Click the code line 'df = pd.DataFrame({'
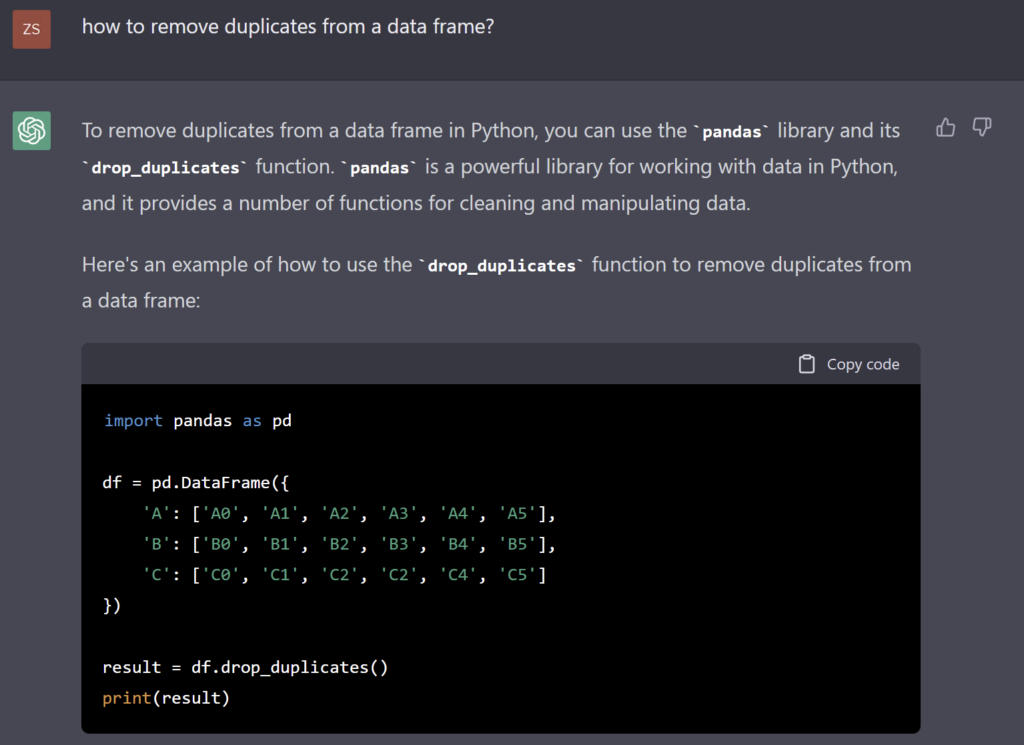Image resolution: width=1024 pixels, height=745 pixels. point(195,483)
